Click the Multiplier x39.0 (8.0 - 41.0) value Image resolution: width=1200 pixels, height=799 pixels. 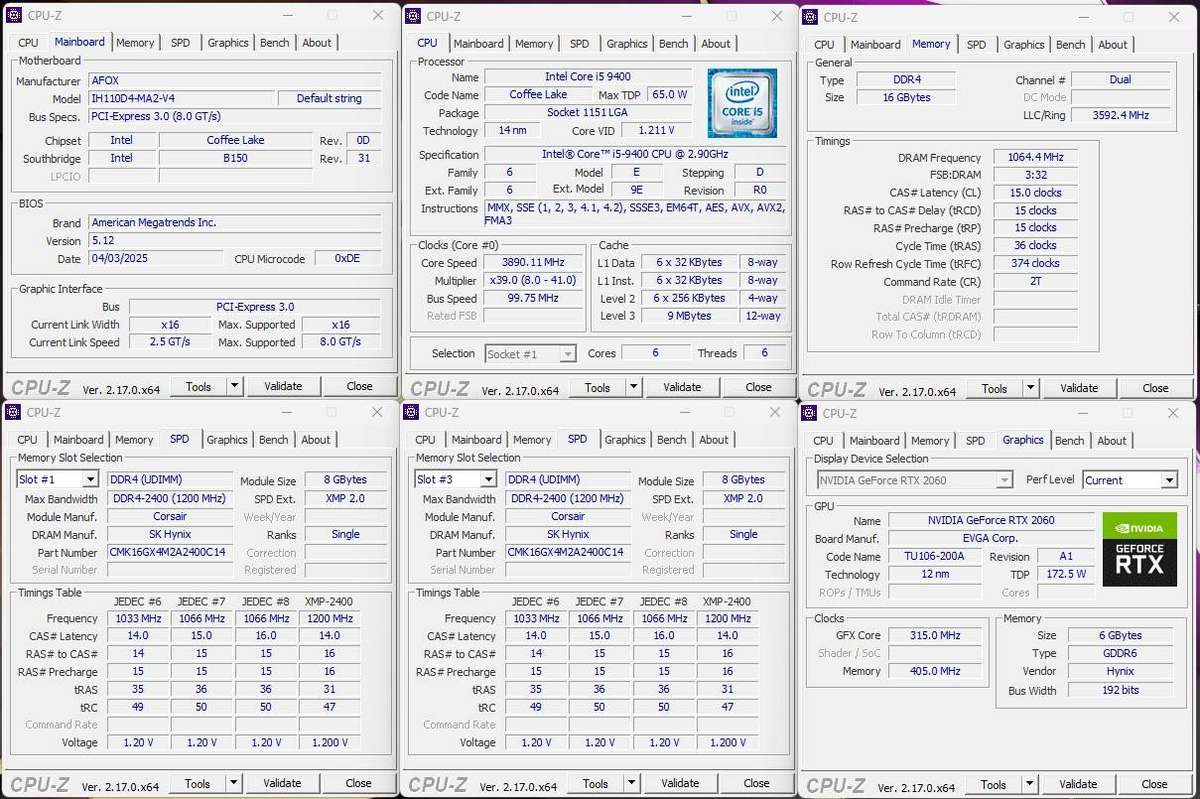(533, 281)
